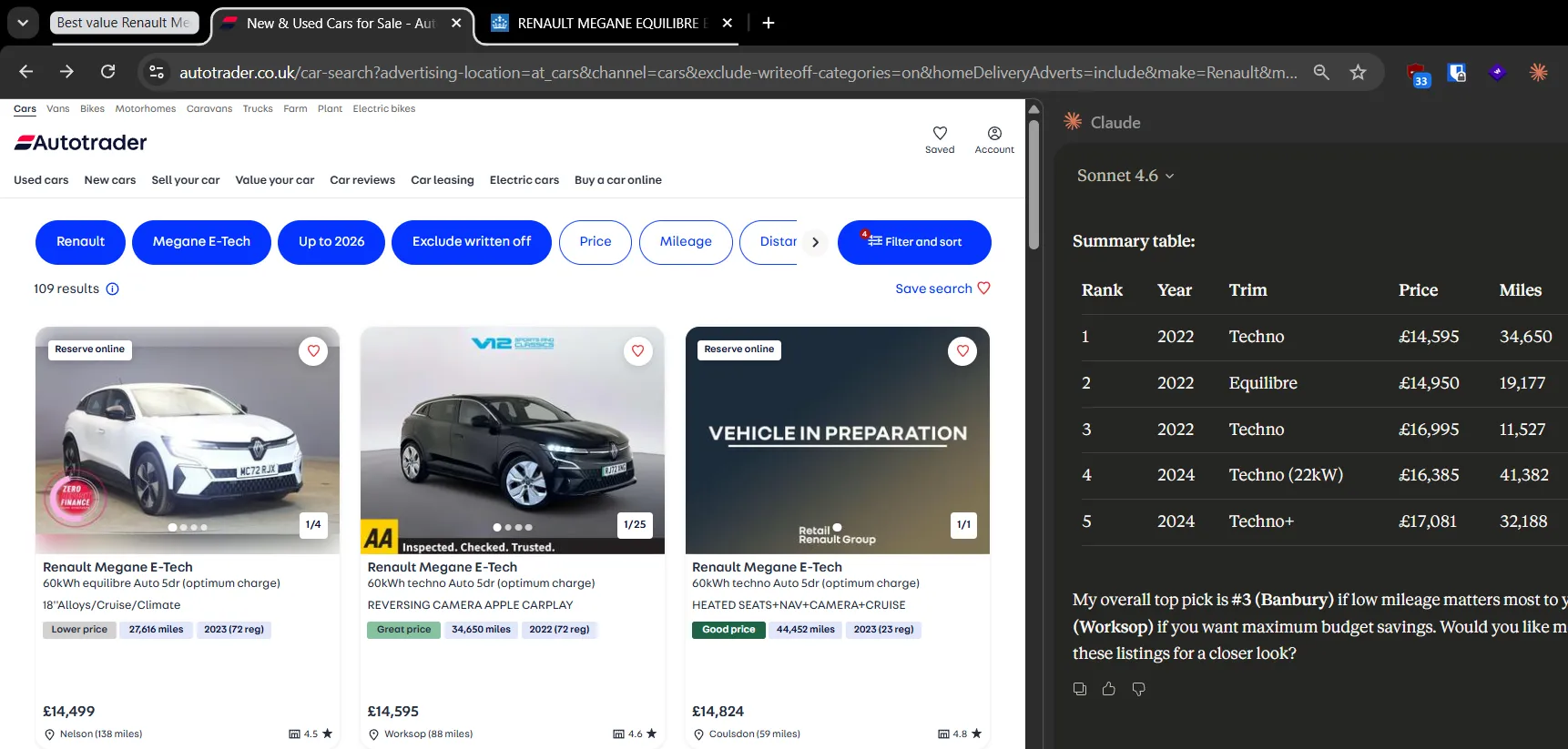Open the red extension with 33 badge
This screenshot has width=1568, height=749.
point(1417,74)
